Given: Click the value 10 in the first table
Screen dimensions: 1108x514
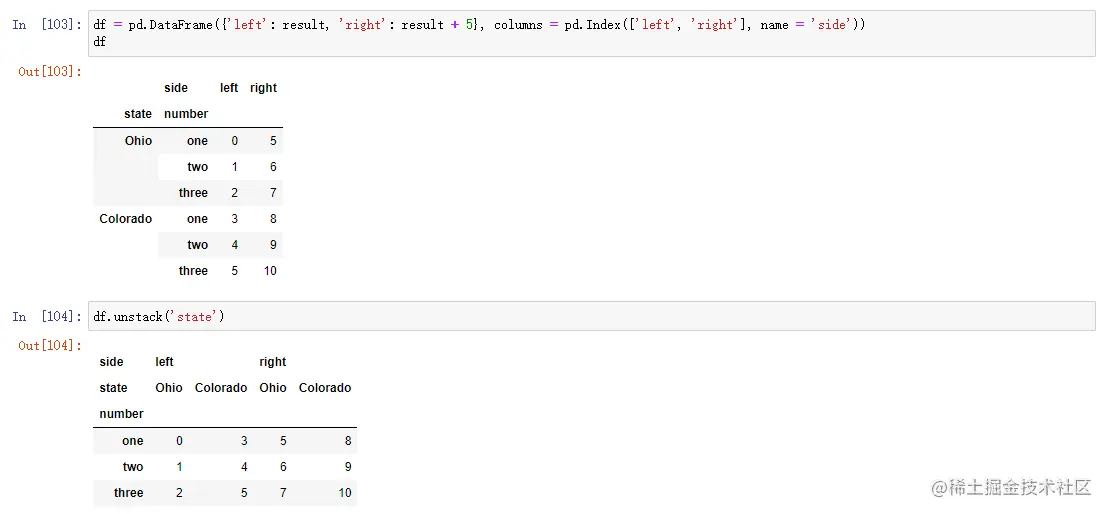Looking at the screenshot, I should 270,271.
